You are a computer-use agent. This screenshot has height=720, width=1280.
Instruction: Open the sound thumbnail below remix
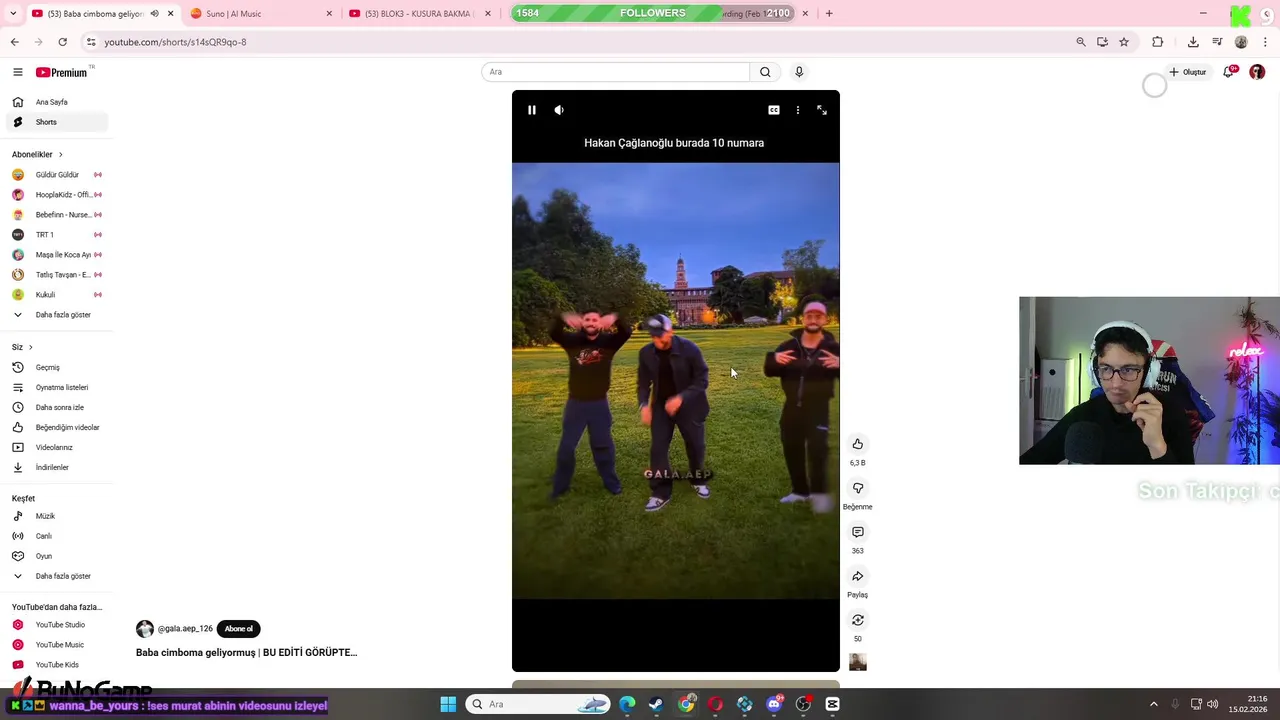tap(857, 662)
